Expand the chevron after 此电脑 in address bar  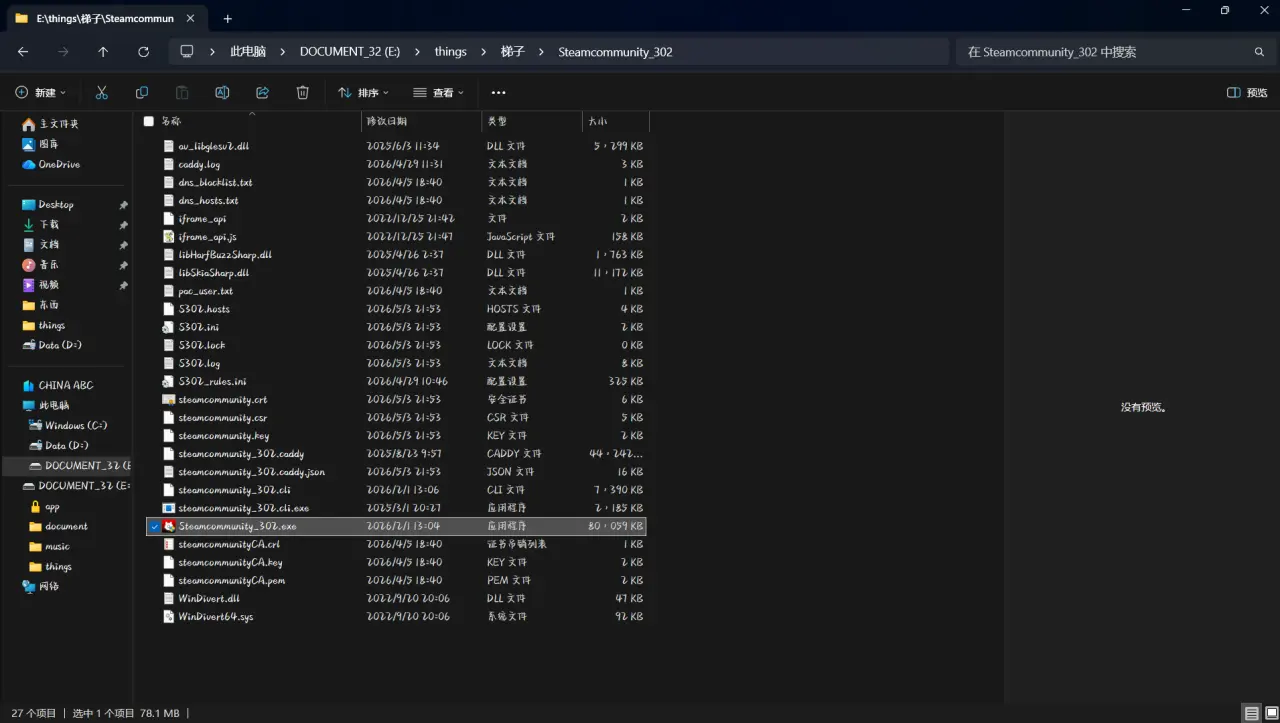(283, 52)
